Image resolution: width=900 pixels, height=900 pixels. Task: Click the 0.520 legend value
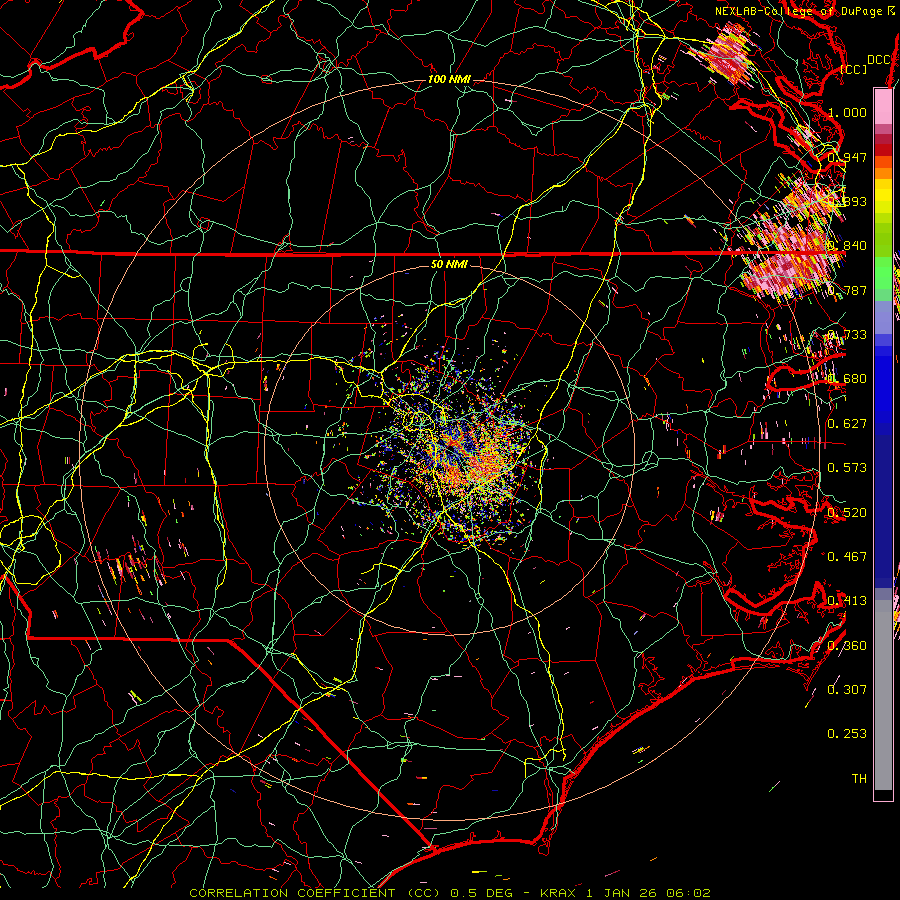coord(847,513)
